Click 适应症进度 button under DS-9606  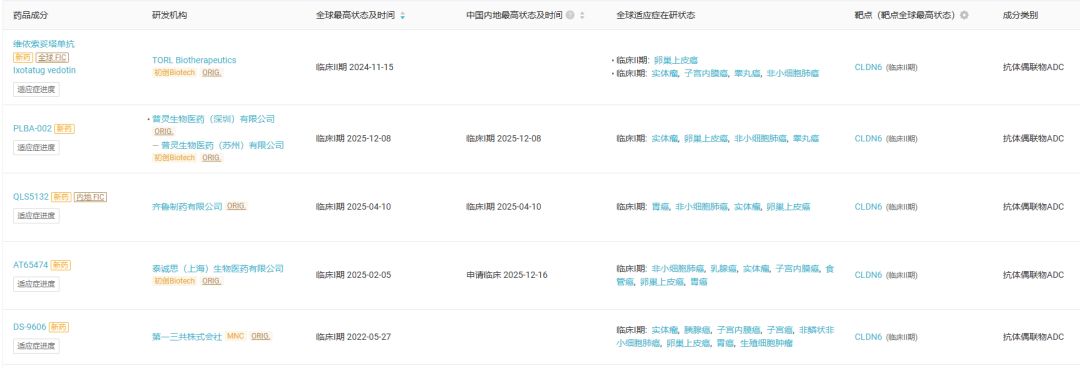36,345
